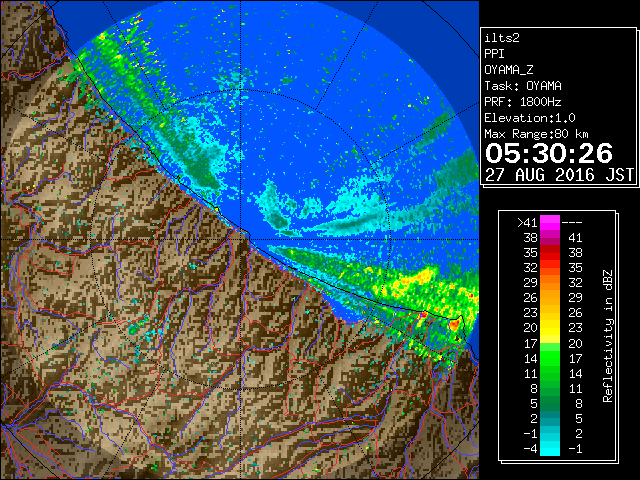Click the "-4" legend value
The height and width of the screenshot is (480, 640).
[x=530, y=449]
